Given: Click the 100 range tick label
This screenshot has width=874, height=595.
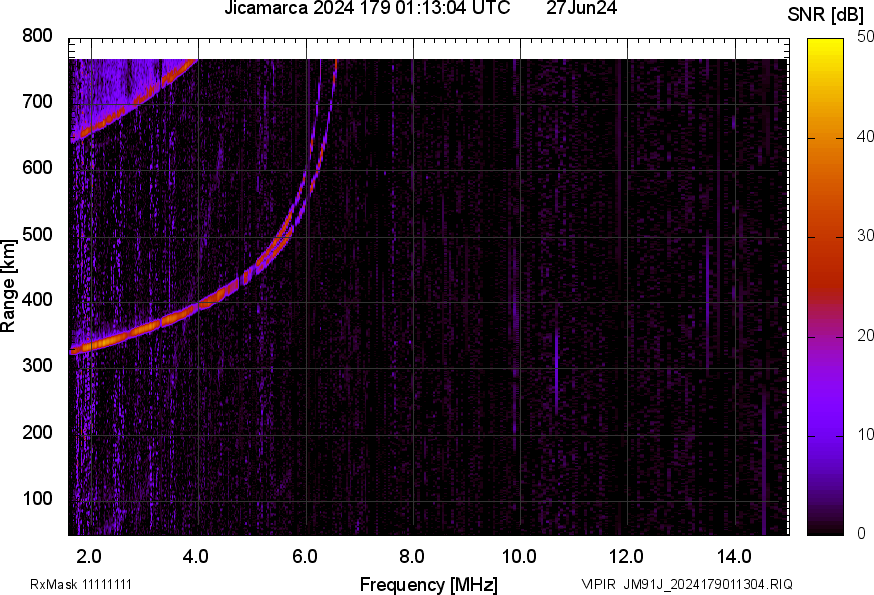Looking at the screenshot, I should tap(37, 499).
